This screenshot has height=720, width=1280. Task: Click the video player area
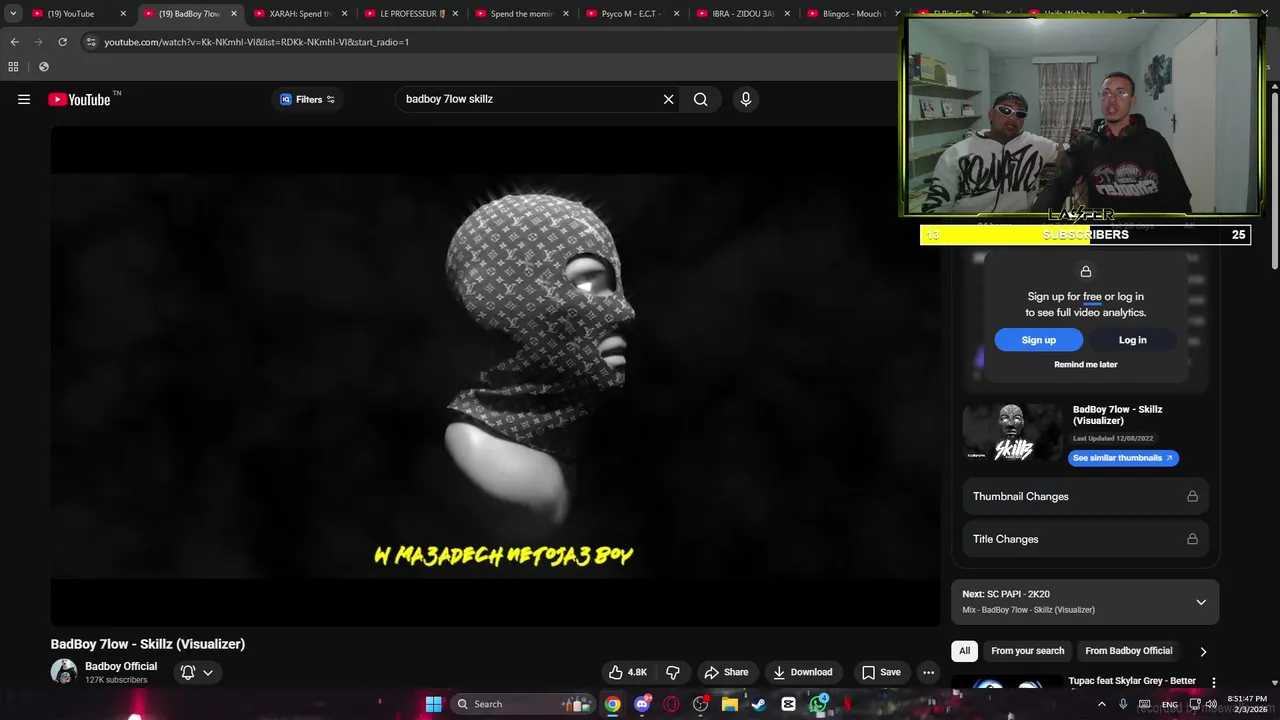pyautogui.click(x=495, y=375)
